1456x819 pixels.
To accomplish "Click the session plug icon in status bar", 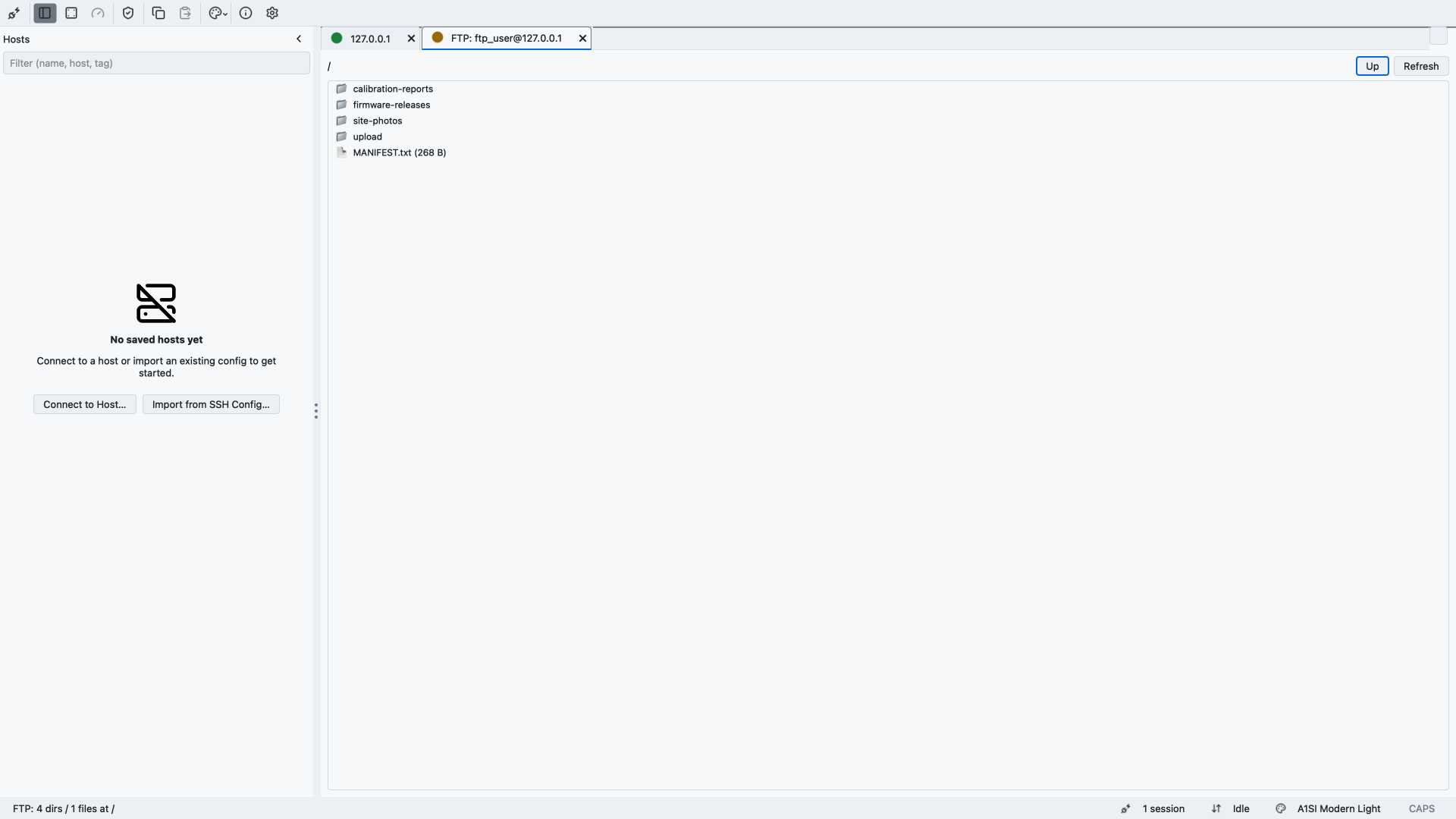I will pyautogui.click(x=1126, y=808).
